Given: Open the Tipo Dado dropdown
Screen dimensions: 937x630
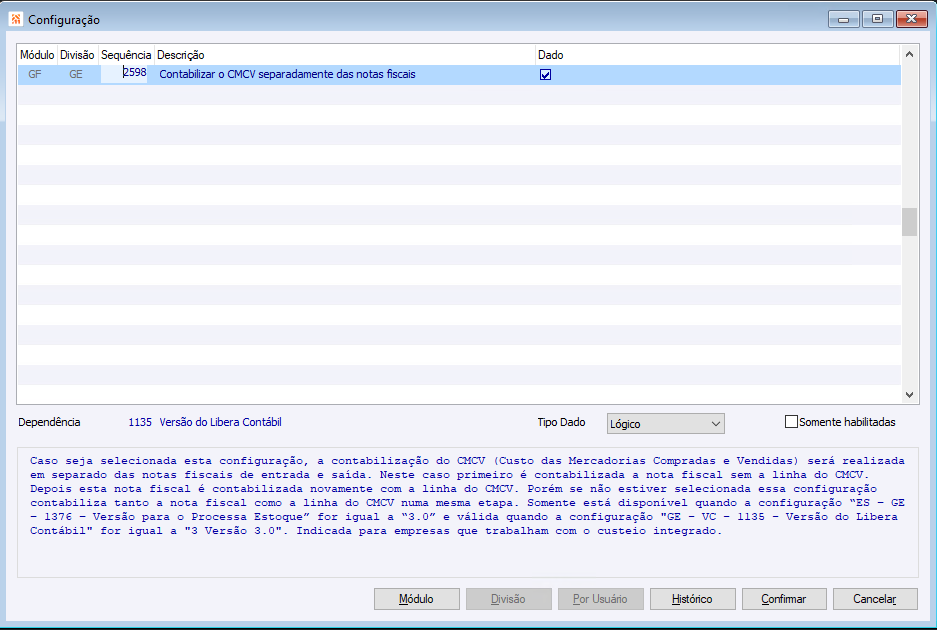Looking at the screenshot, I should (x=665, y=424).
